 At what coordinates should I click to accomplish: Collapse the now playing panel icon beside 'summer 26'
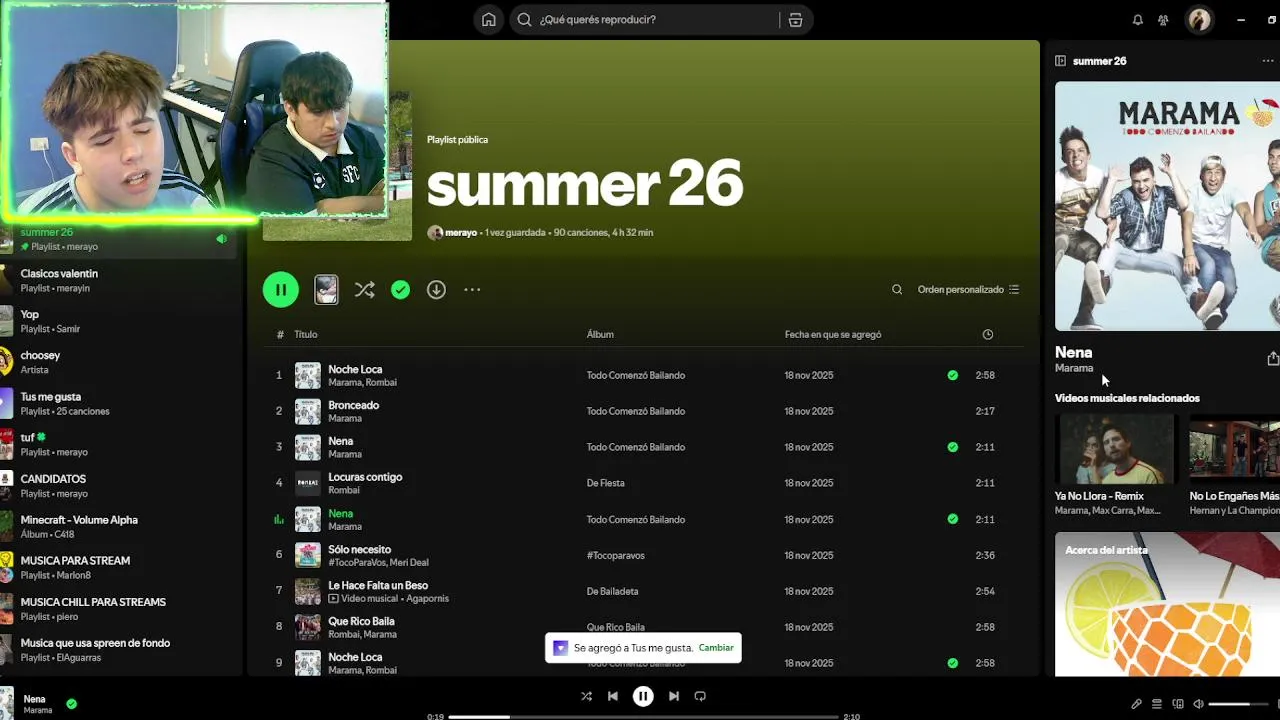pyautogui.click(x=1060, y=61)
